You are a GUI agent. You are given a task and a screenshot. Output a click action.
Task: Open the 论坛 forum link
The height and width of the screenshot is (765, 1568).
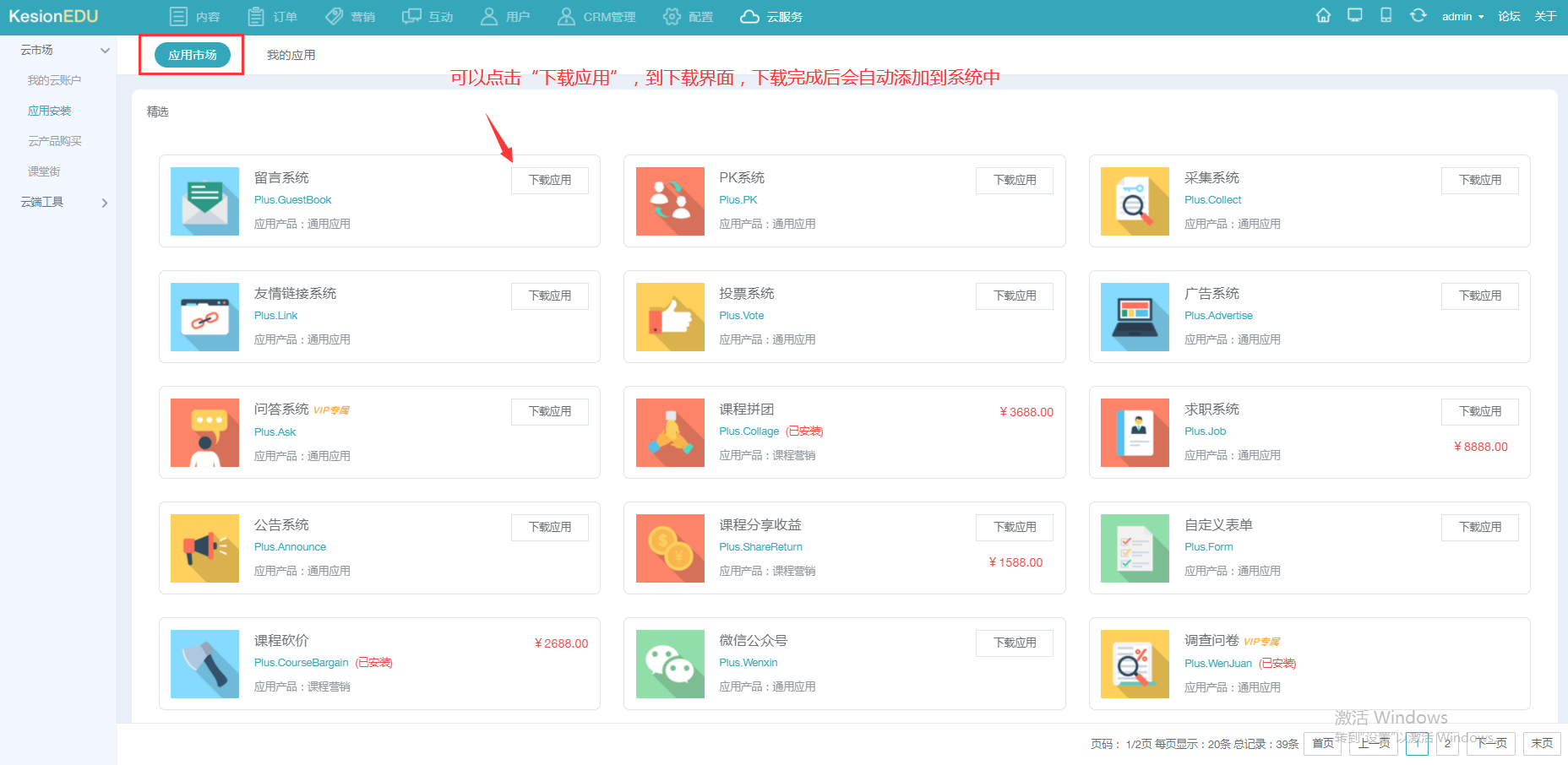point(1509,17)
